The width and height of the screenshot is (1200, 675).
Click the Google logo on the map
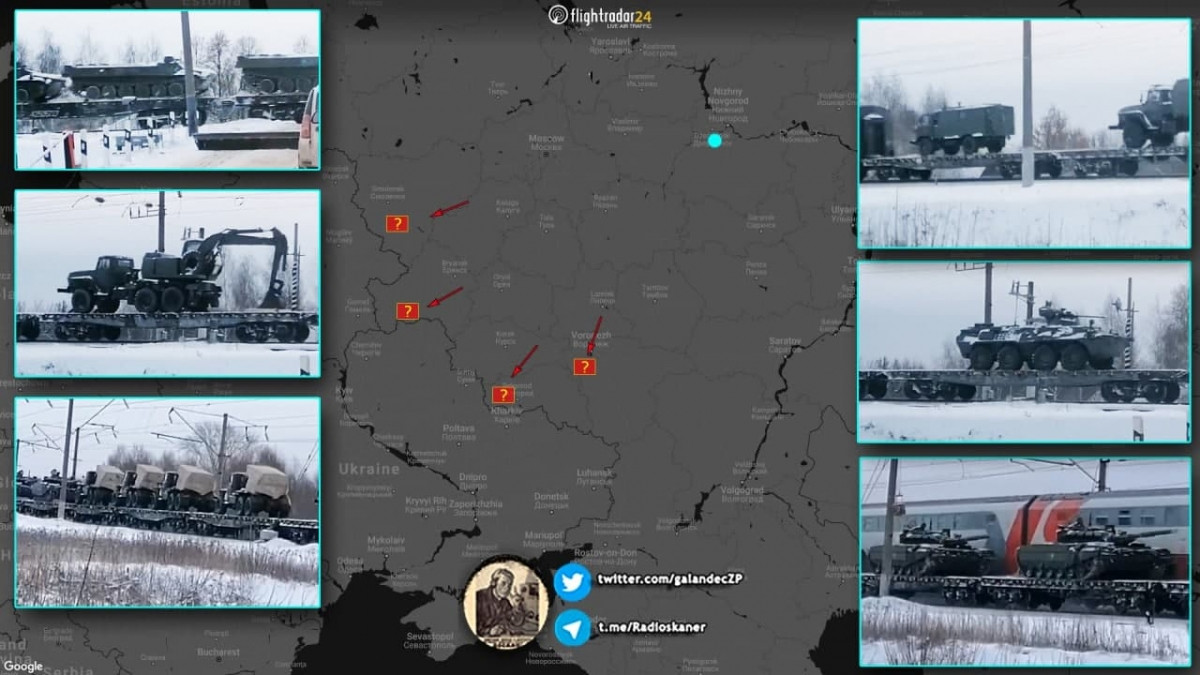click(x=23, y=666)
